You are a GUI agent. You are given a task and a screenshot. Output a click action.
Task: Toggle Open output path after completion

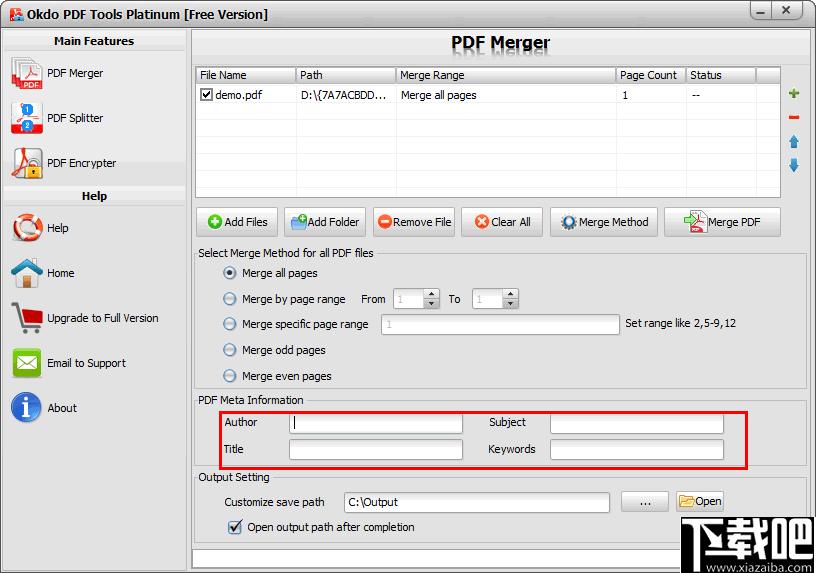(235, 527)
